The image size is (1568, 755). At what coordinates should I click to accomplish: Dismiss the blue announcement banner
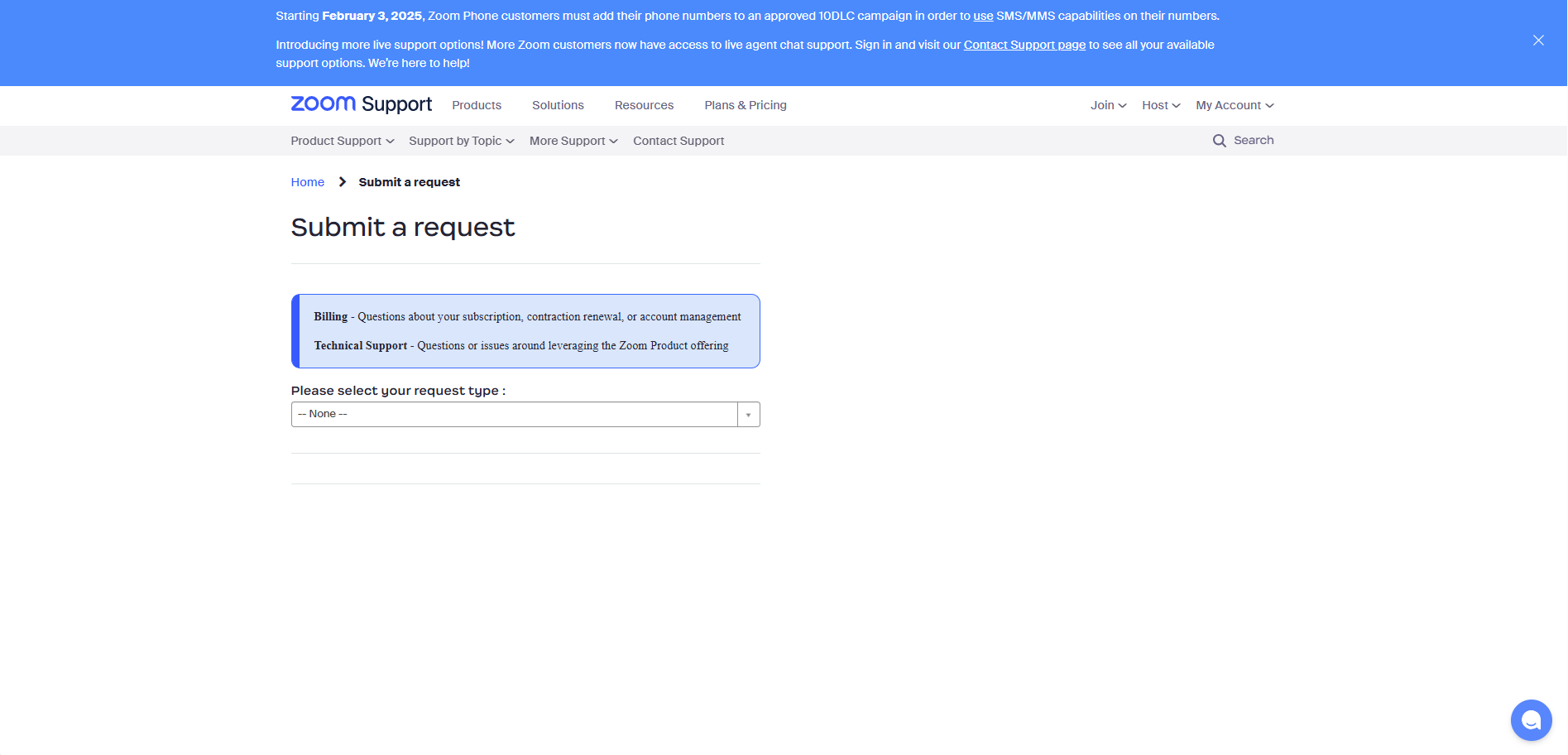tap(1538, 41)
